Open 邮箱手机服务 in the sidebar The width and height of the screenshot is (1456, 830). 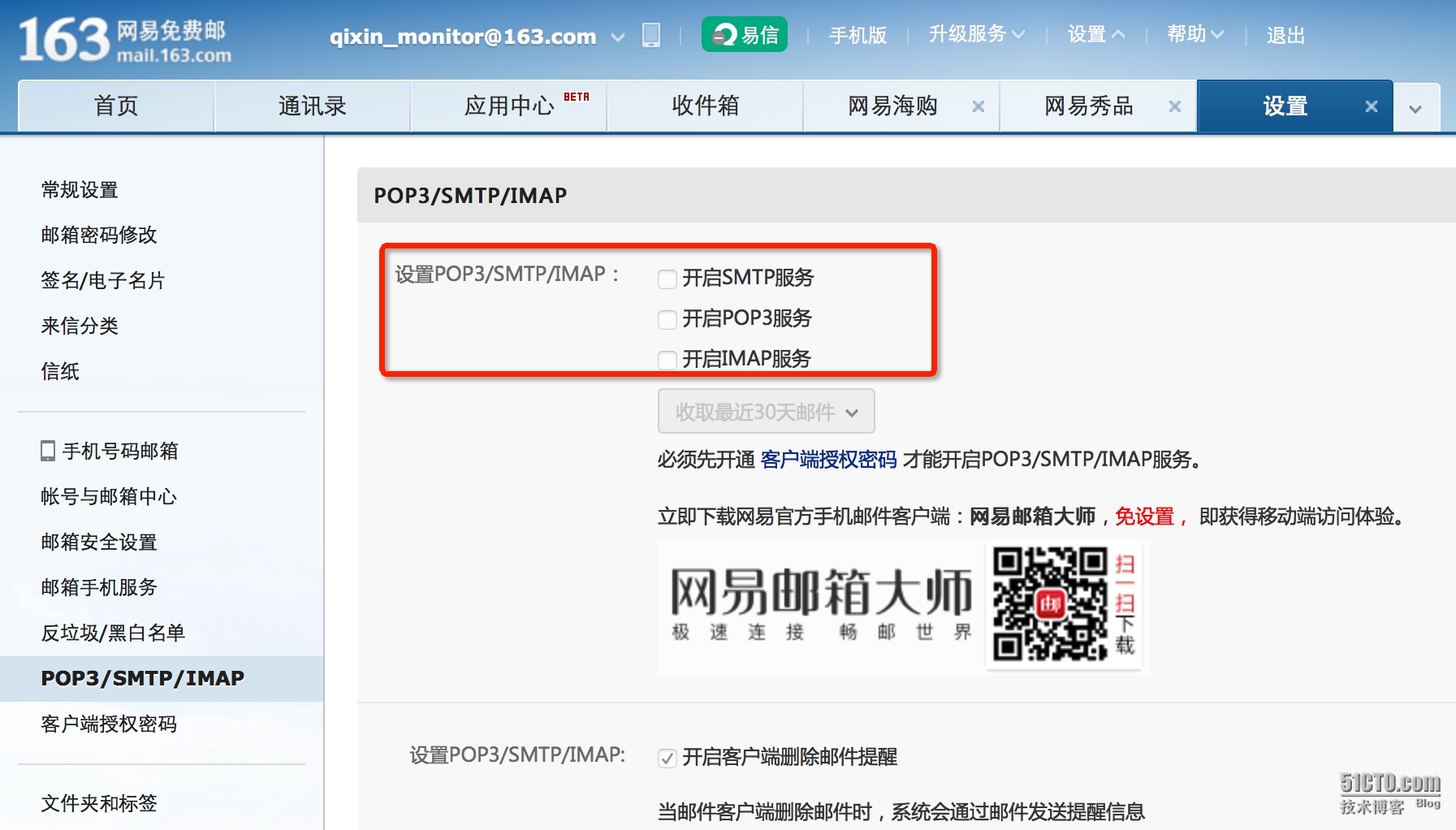click(99, 588)
